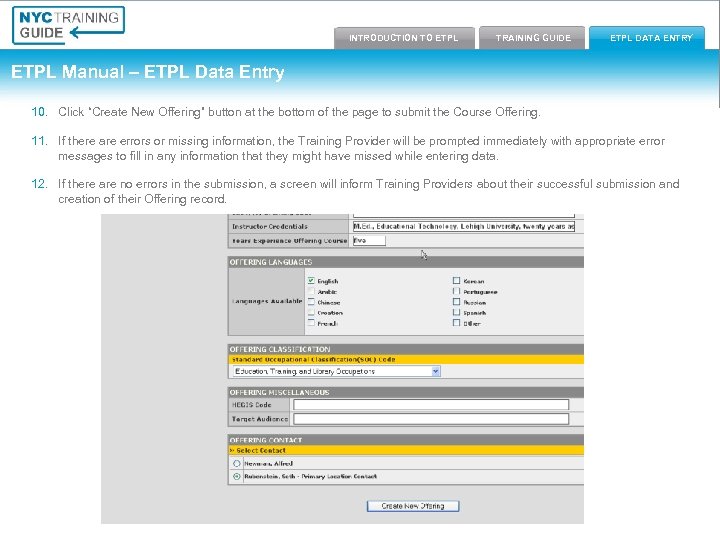The image size is (720, 540).
Task: Click the Instructor Credentials text field
Action: (463, 226)
